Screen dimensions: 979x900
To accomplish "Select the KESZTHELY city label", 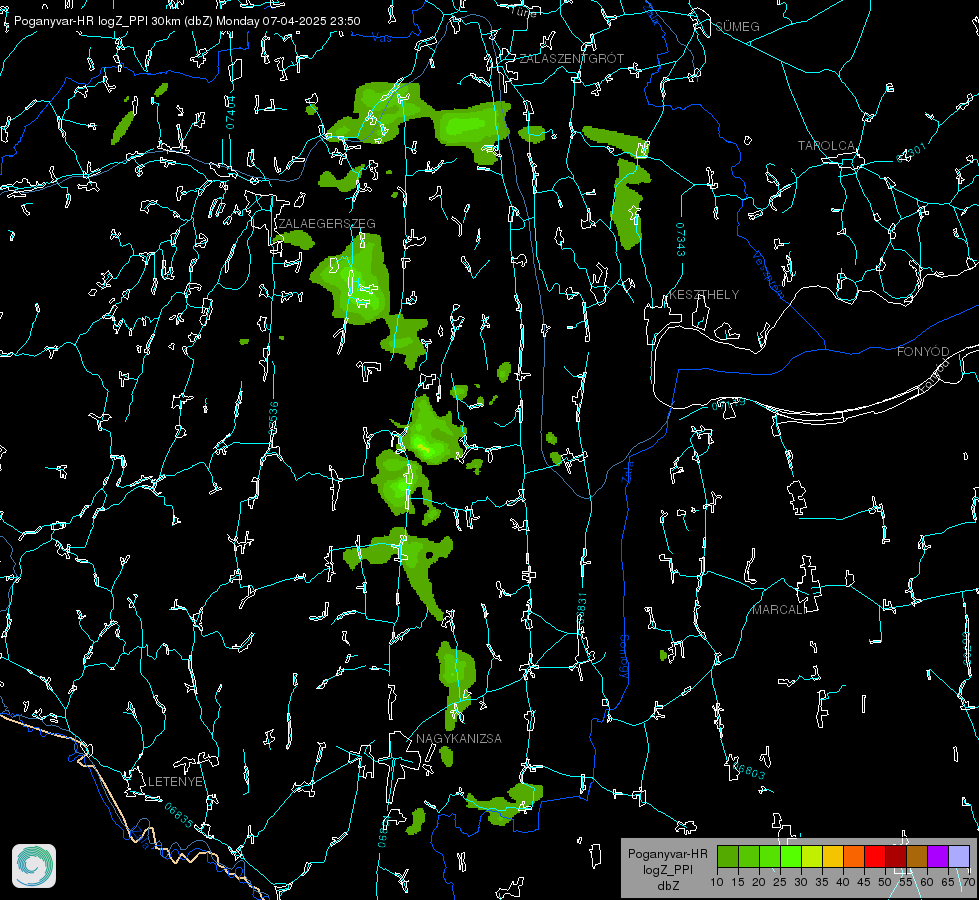I will pyautogui.click(x=704, y=295).
